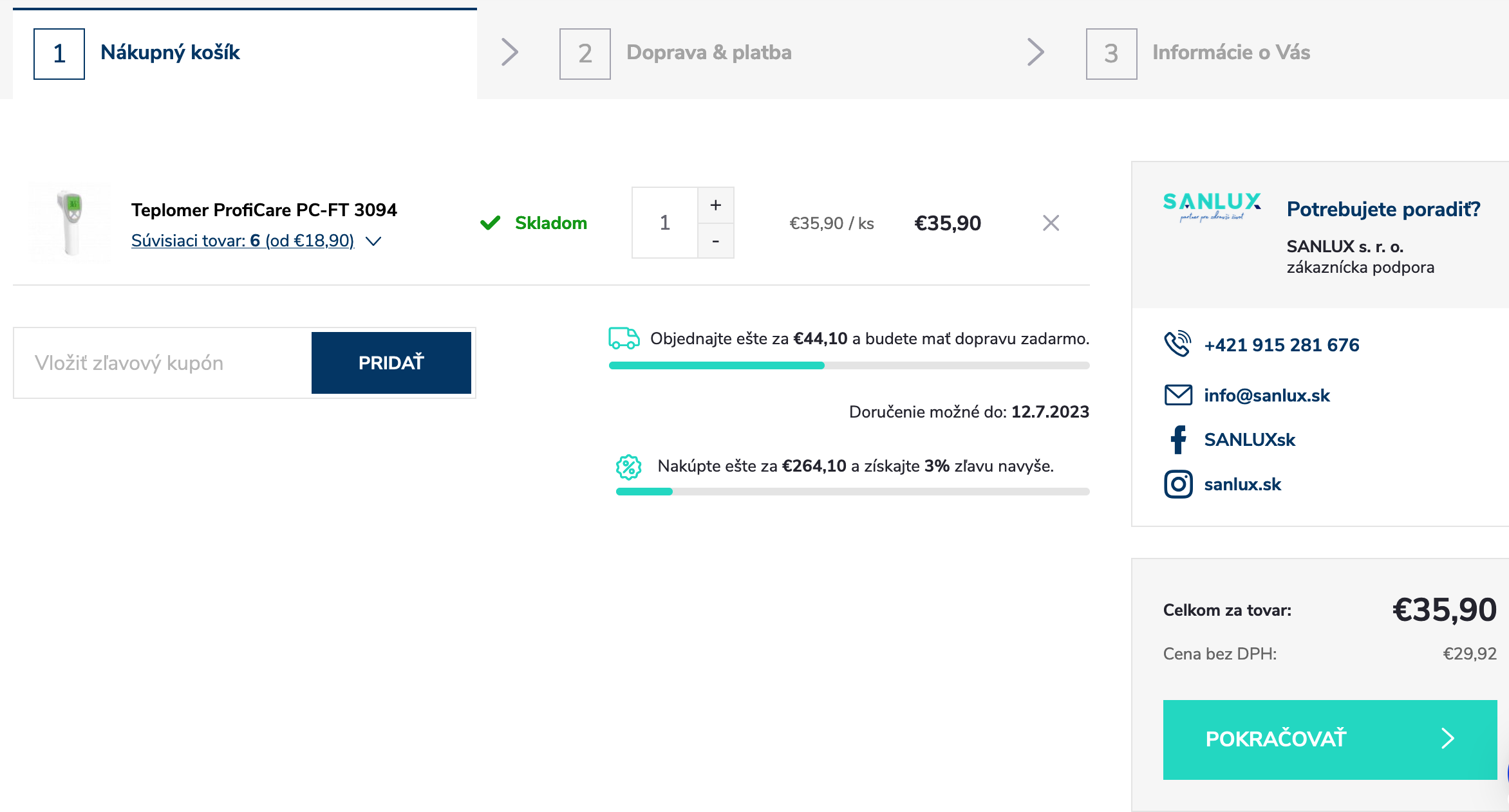
Task: Click the Nakúpte ešte za €264,10 message
Action: coord(856,466)
